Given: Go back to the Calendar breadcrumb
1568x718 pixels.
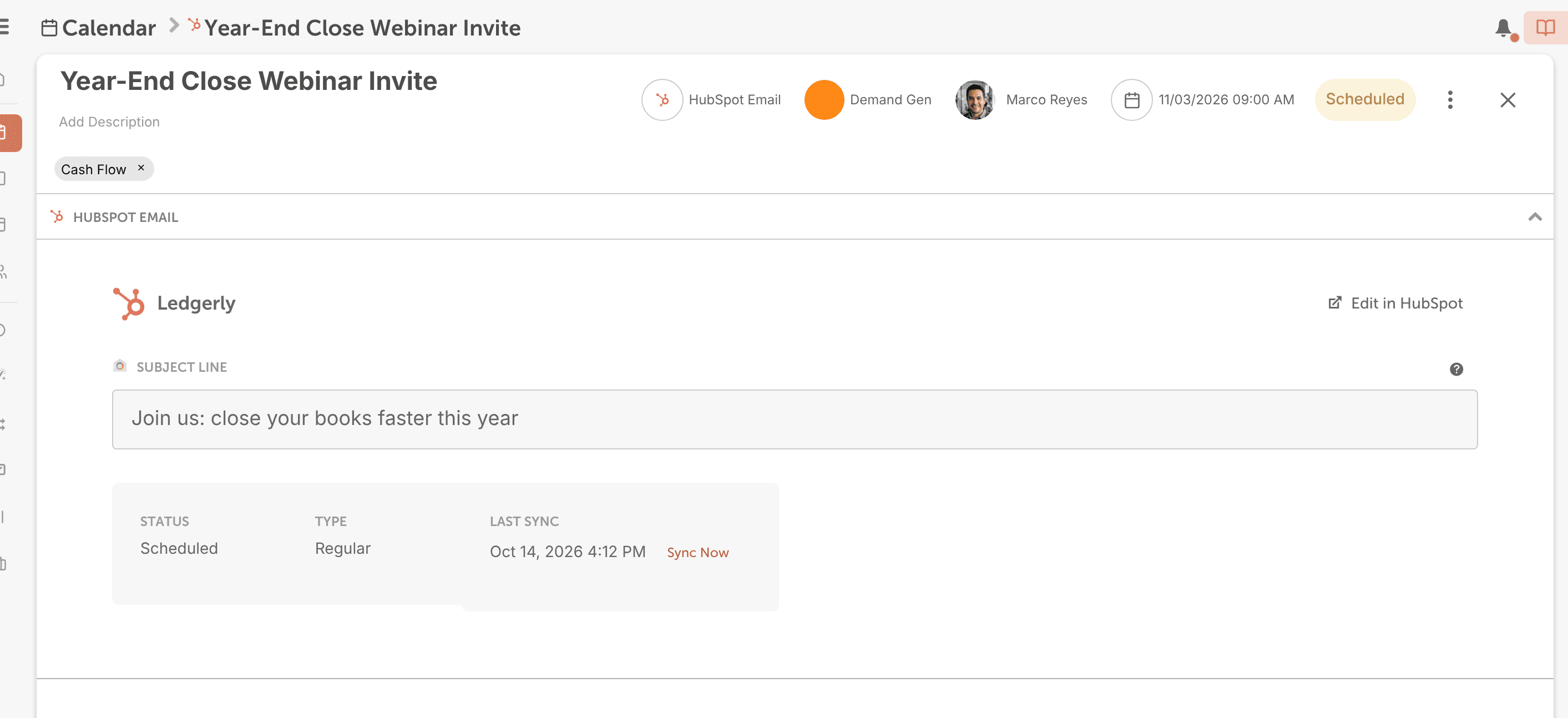Looking at the screenshot, I should tap(109, 28).
